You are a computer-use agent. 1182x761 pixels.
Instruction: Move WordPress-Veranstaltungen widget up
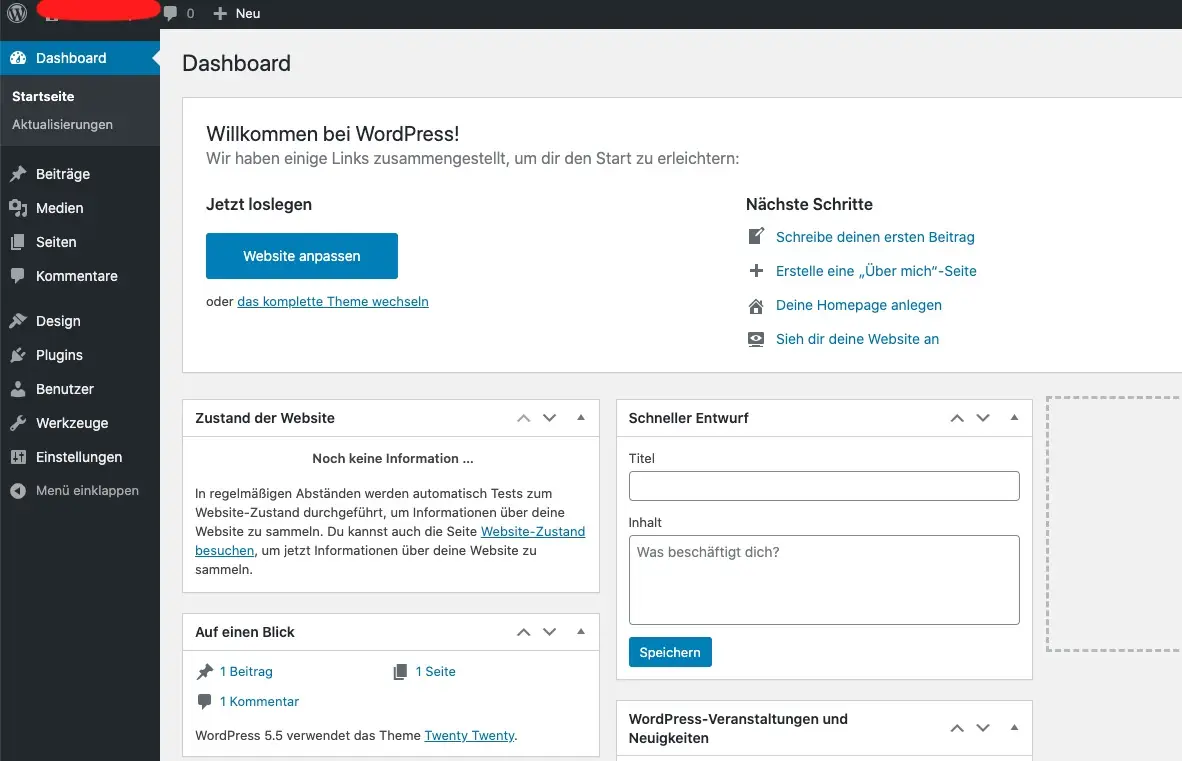pos(957,729)
